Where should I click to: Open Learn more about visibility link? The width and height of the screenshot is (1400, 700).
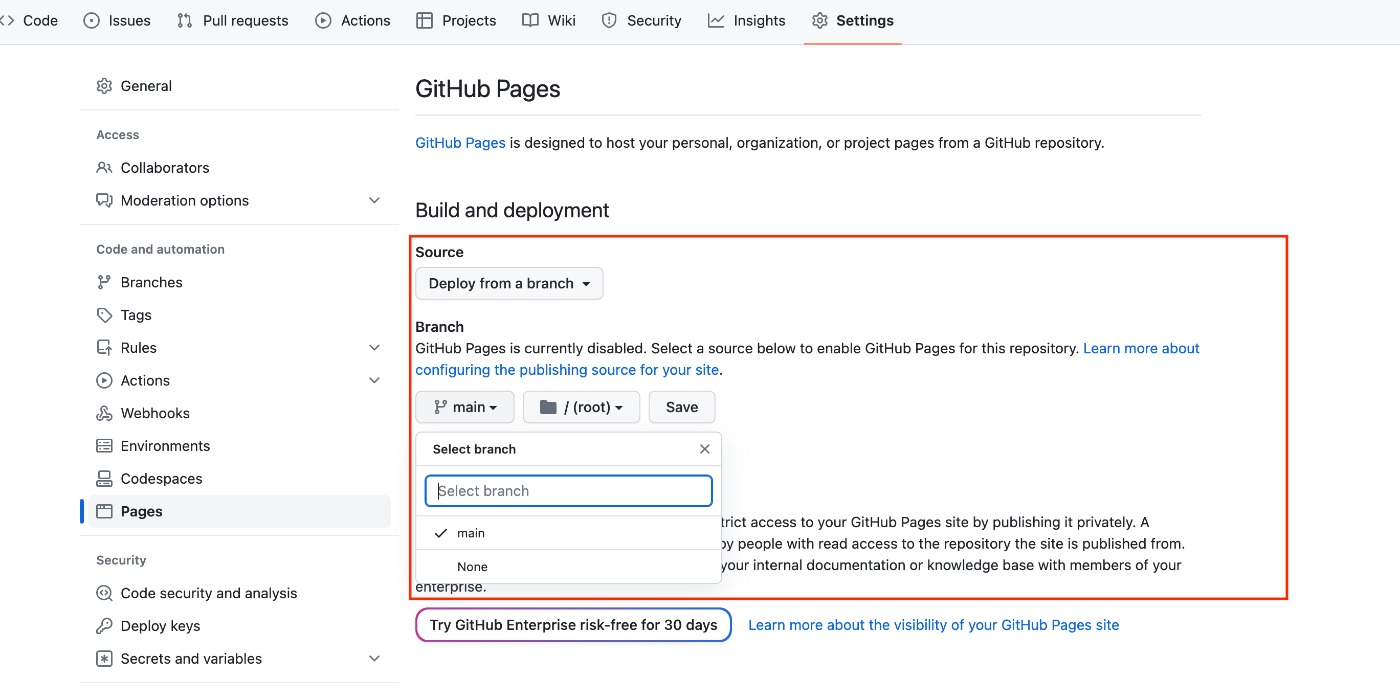933,625
